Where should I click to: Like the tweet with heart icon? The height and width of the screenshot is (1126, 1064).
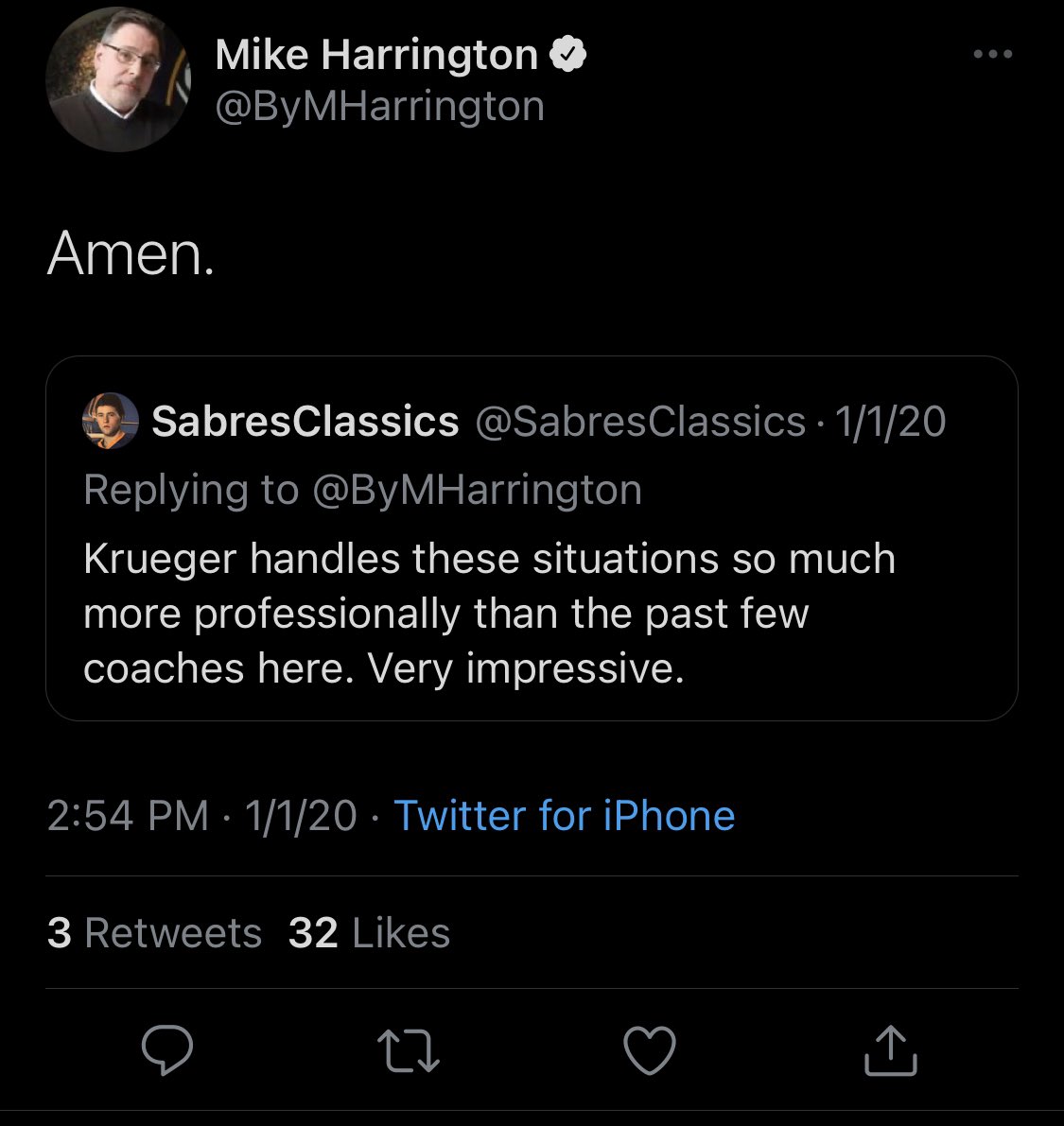(650, 1049)
